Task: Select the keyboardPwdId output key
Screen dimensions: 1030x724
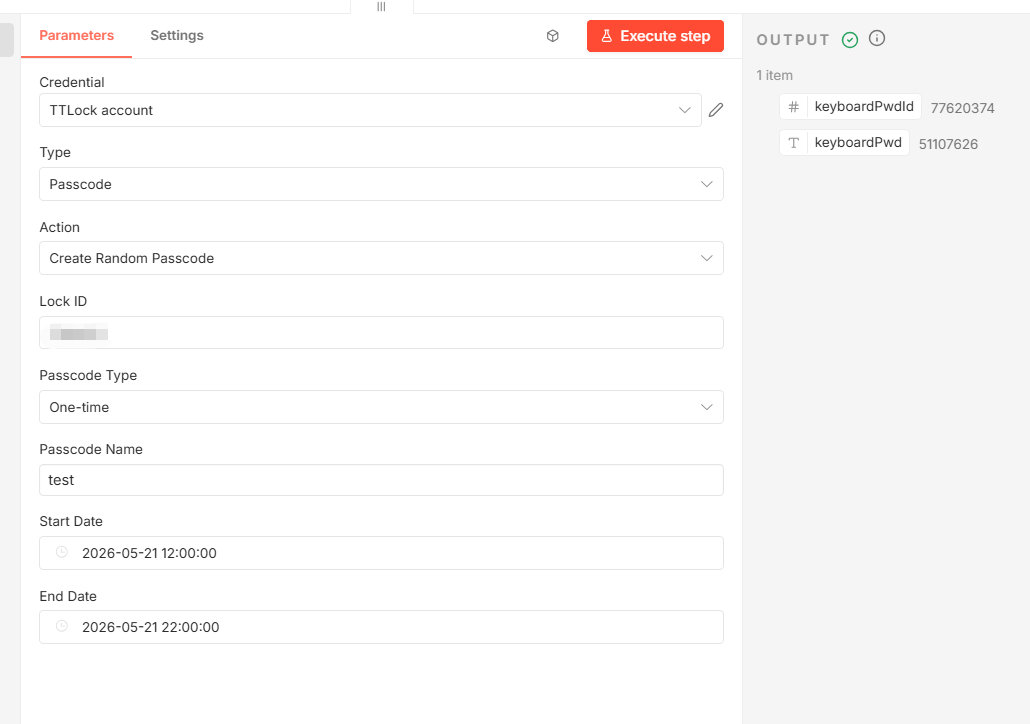Action: (x=864, y=106)
